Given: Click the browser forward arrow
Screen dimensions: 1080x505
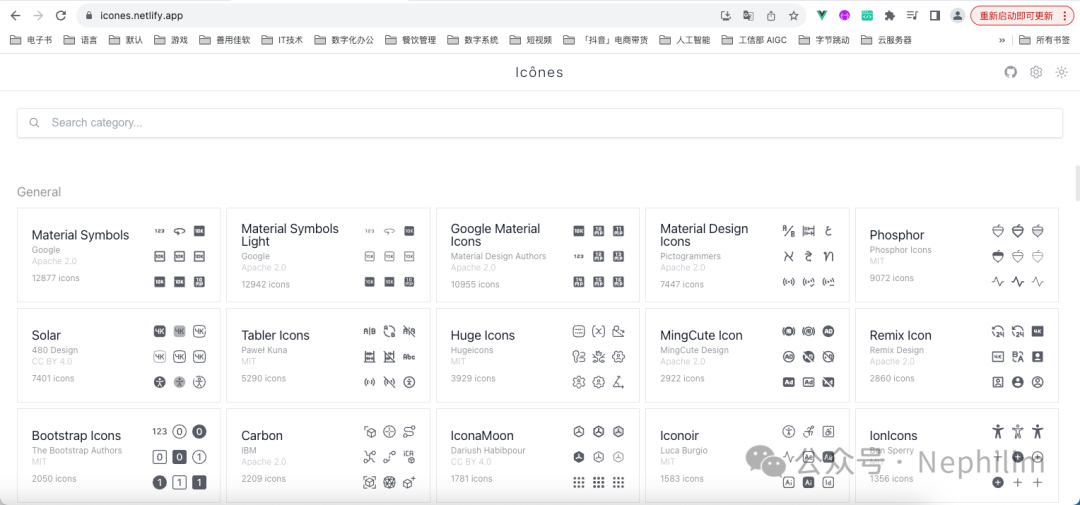Looking at the screenshot, I should 38,15.
